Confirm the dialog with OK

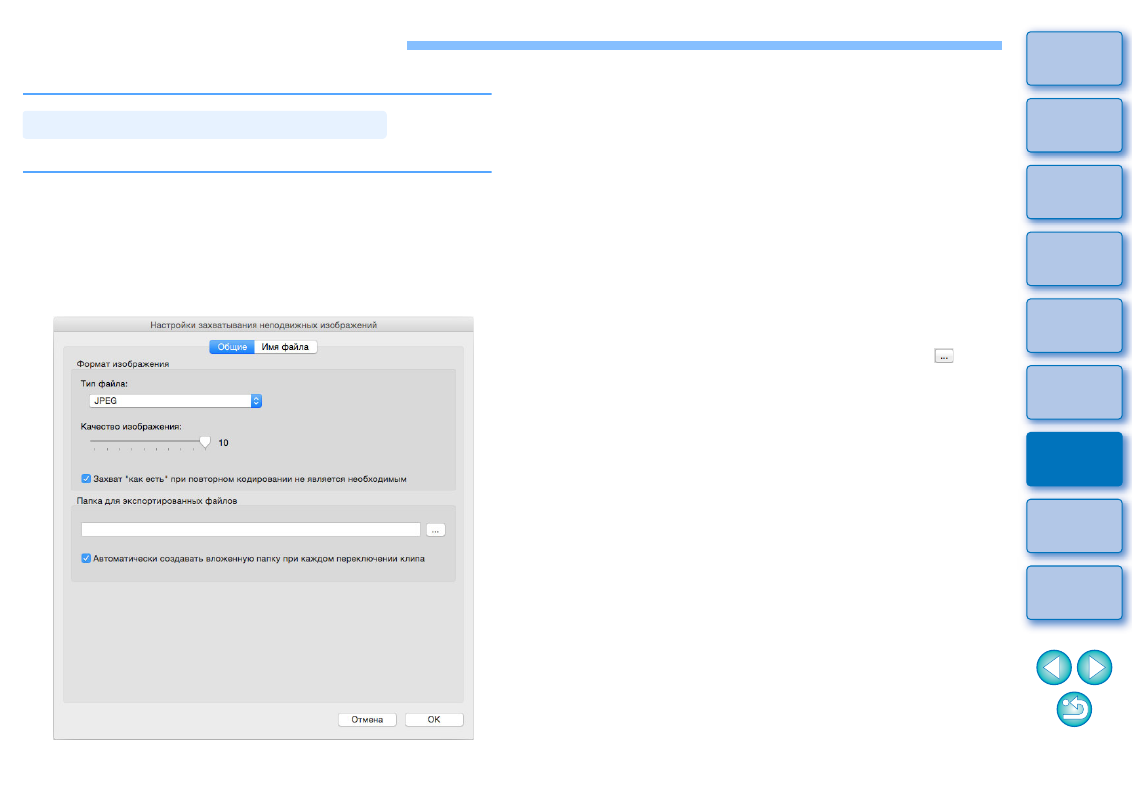click(434, 720)
